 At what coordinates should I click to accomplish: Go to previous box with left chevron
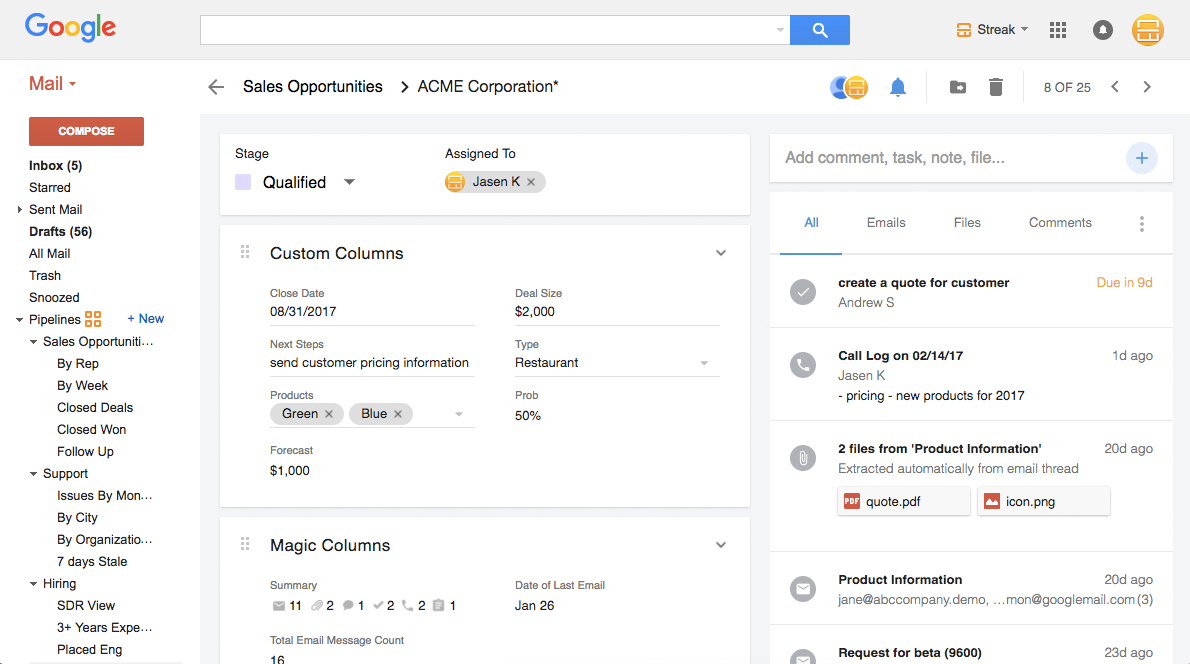click(1115, 87)
